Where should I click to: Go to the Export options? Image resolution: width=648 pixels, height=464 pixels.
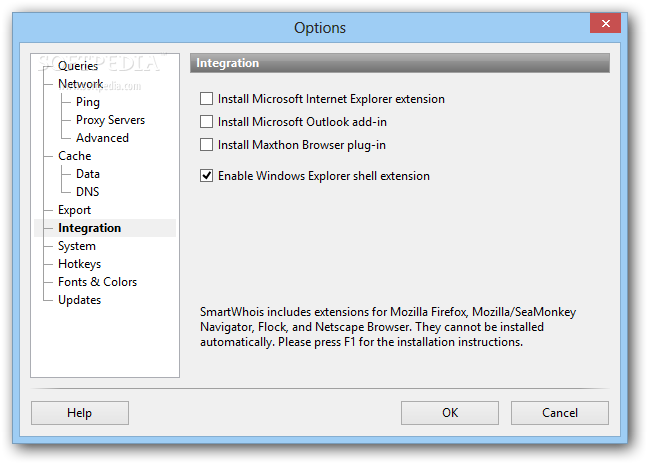[74, 210]
